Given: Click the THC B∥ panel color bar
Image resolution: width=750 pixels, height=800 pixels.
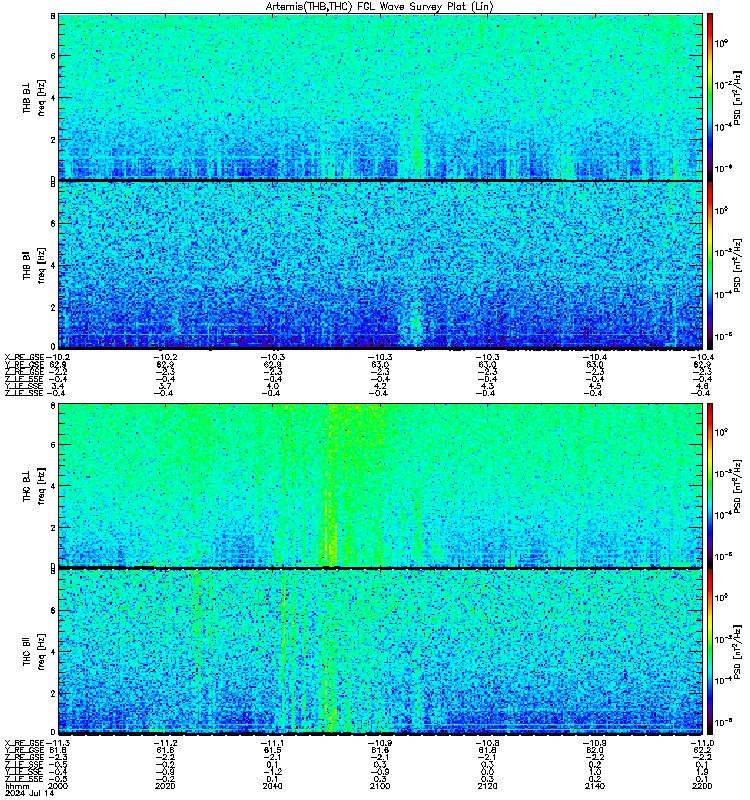Looking at the screenshot, I should click(710, 652).
